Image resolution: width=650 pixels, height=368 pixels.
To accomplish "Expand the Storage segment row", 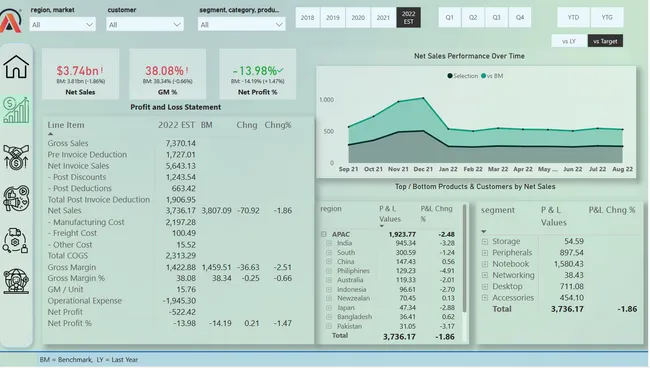I will pos(485,241).
